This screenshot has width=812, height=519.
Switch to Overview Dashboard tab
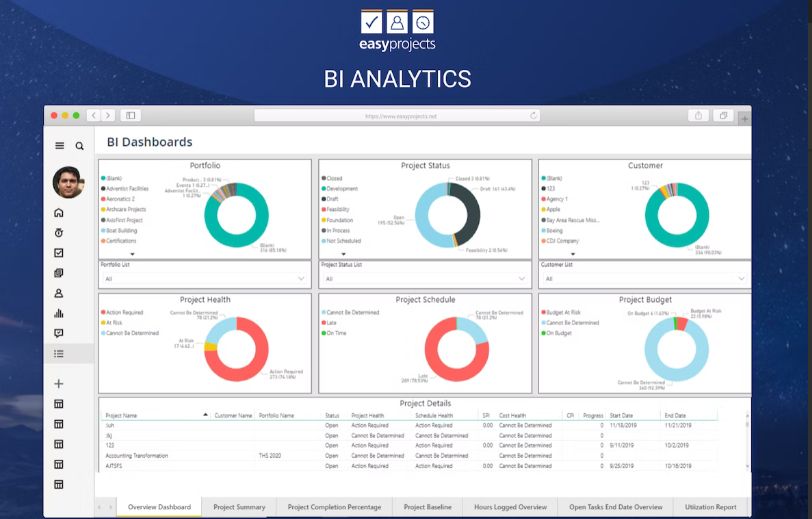click(159, 507)
